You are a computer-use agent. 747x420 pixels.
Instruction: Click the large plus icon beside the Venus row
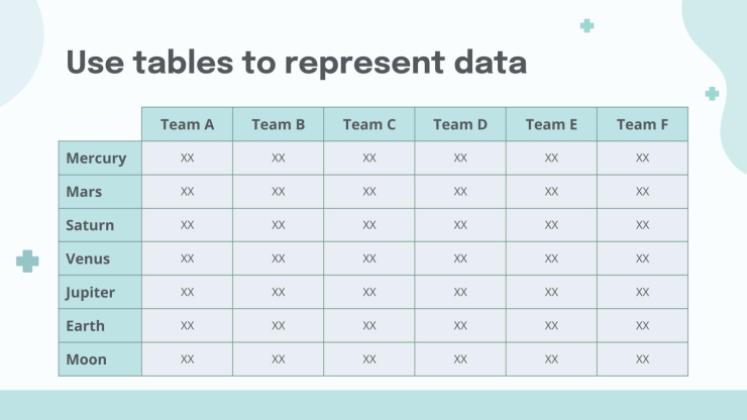27,261
